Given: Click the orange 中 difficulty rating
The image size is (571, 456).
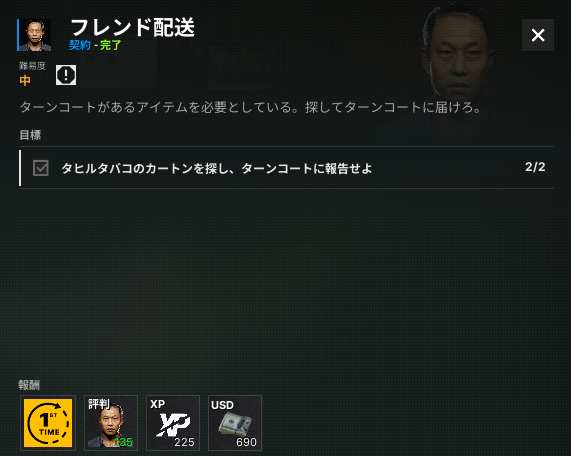Looking at the screenshot, I should (25, 80).
